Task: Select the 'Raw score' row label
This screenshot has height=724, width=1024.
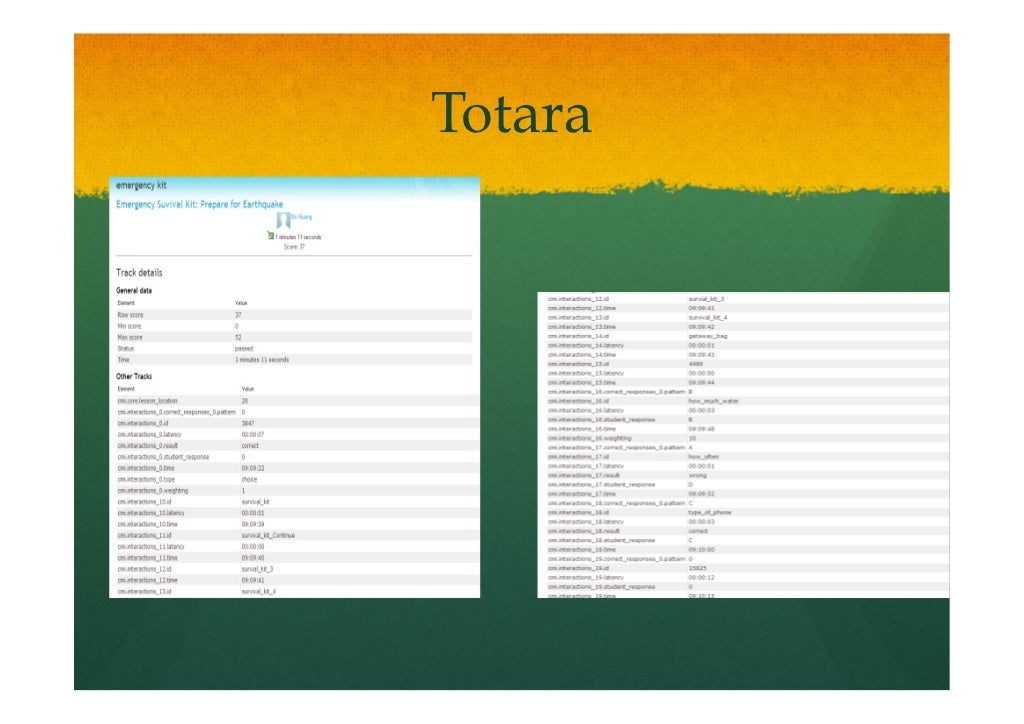Action: (x=130, y=315)
